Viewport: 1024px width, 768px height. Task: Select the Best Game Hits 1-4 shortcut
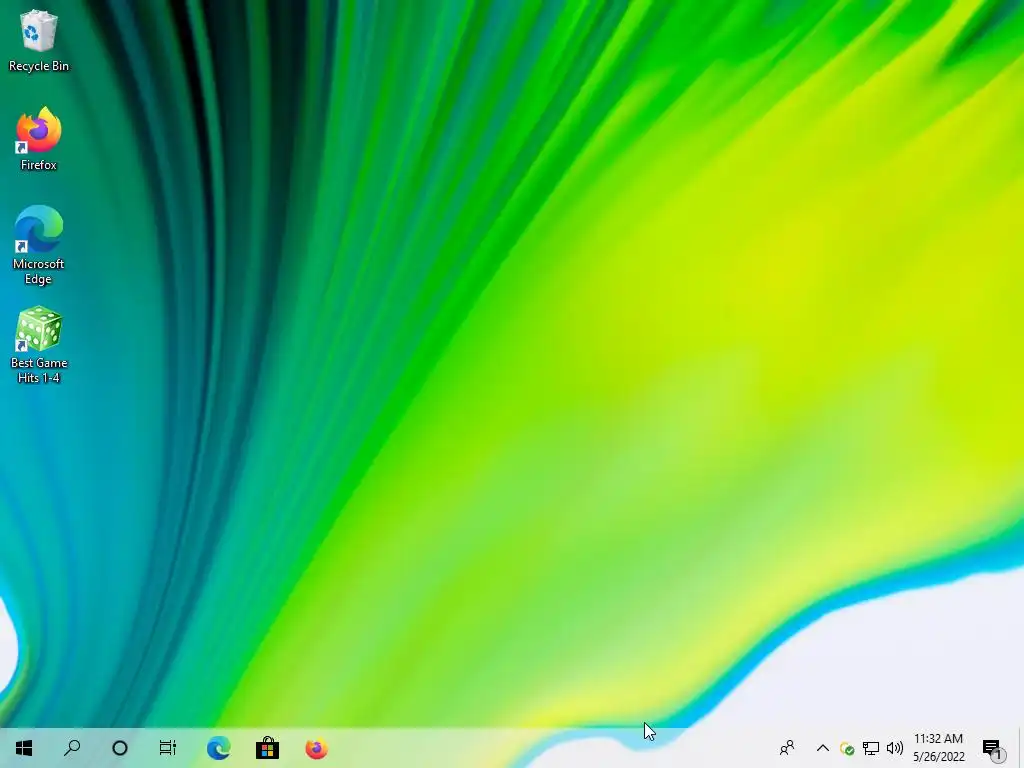[x=39, y=345]
